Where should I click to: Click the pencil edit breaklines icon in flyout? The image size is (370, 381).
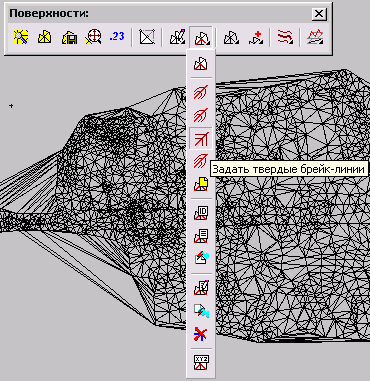pyautogui.click(x=201, y=288)
